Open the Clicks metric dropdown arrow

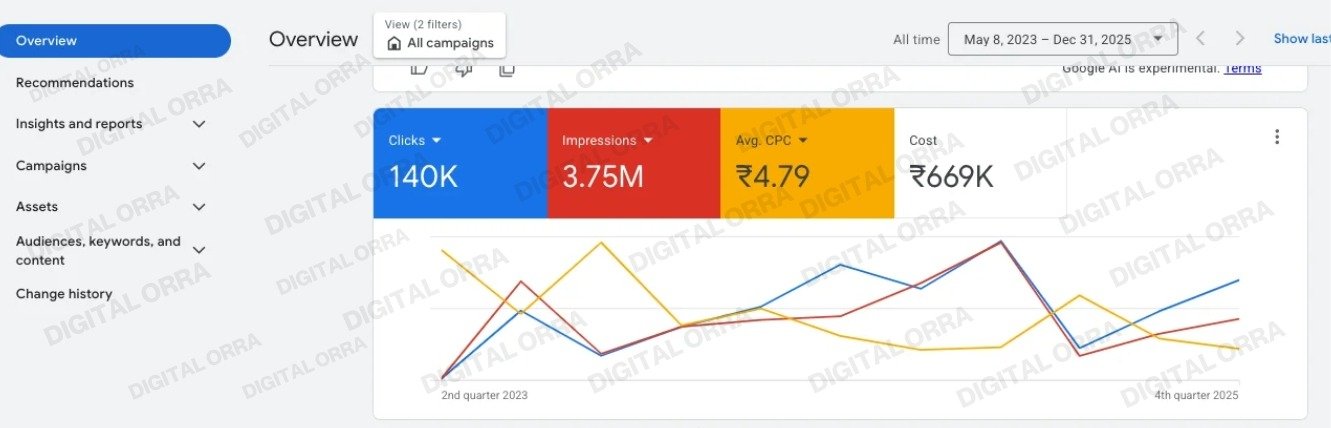click(x=437, y=141)
